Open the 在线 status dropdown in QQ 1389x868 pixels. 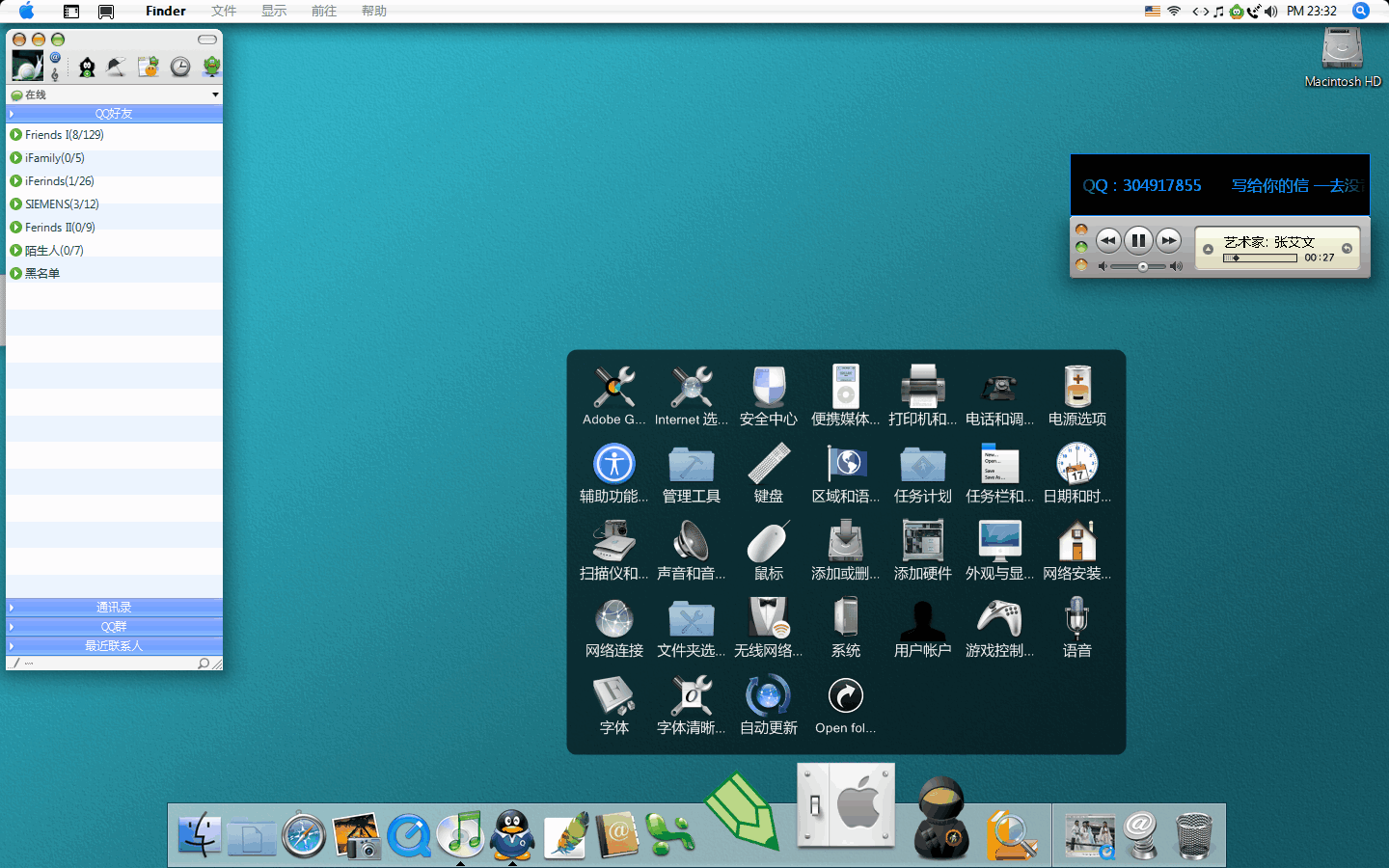215,95
